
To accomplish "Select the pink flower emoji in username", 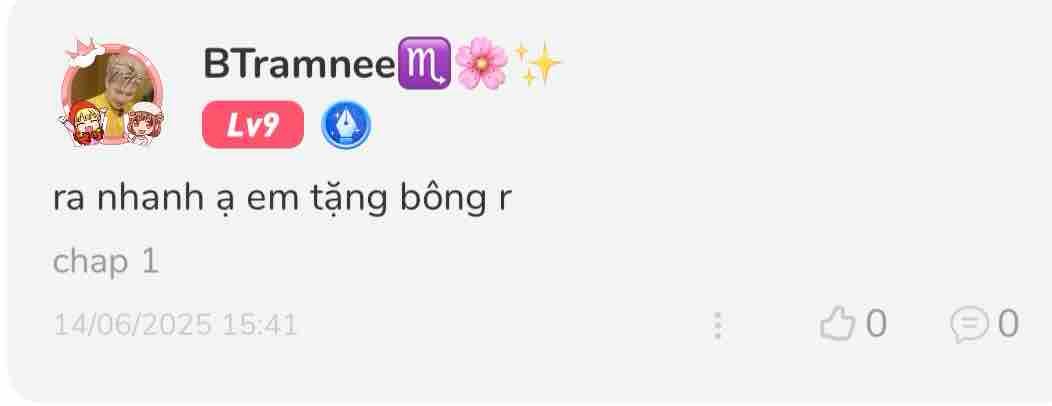I will point(481,64).
